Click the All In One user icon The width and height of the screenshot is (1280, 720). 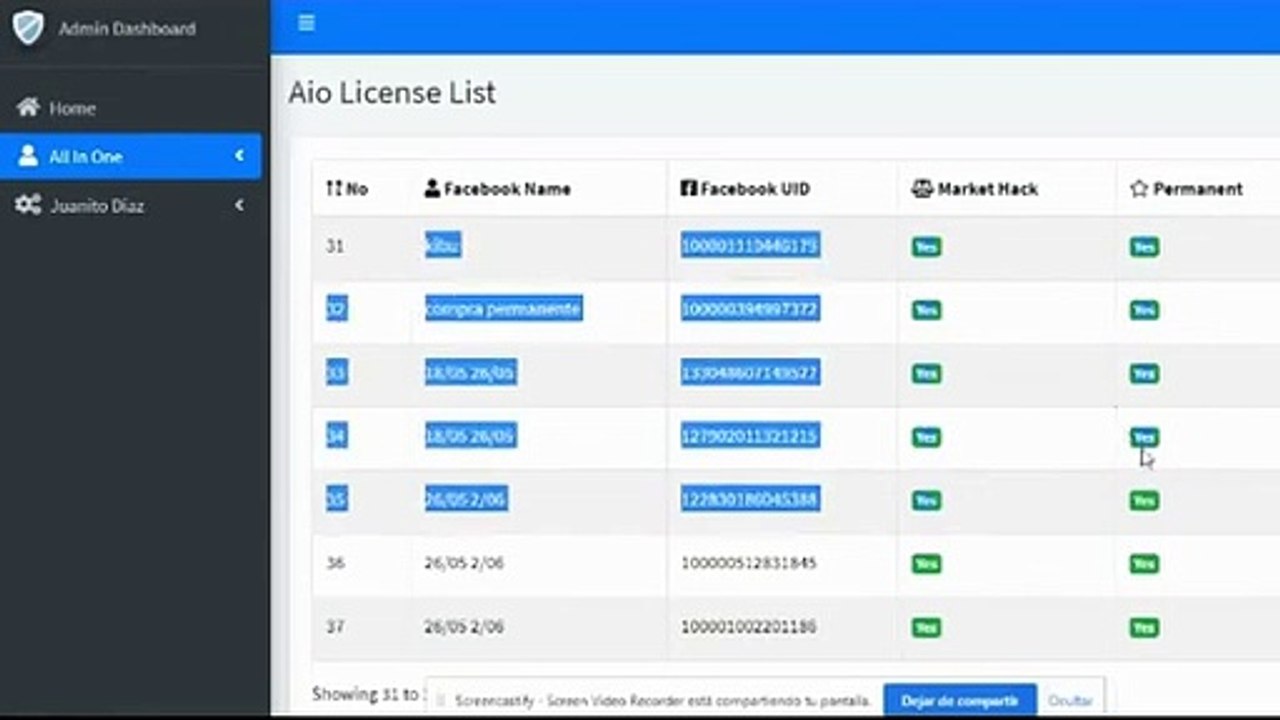tap(28, 156)
